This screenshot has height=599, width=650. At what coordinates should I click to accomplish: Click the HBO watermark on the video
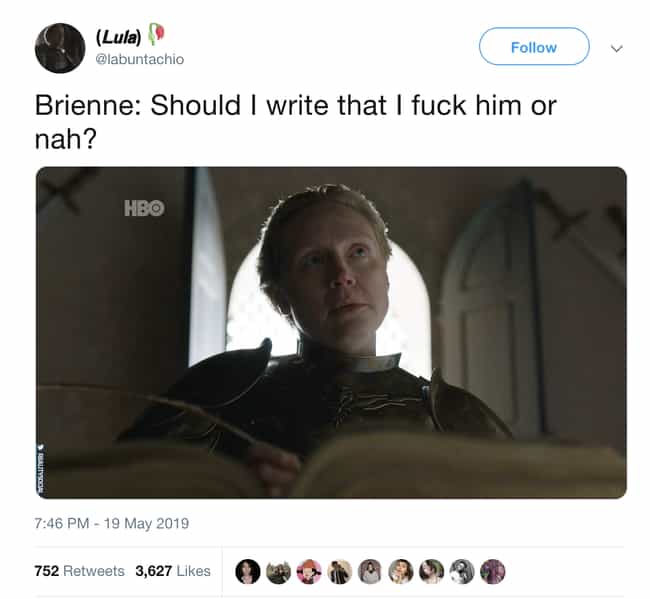click(x=144, y=208)
